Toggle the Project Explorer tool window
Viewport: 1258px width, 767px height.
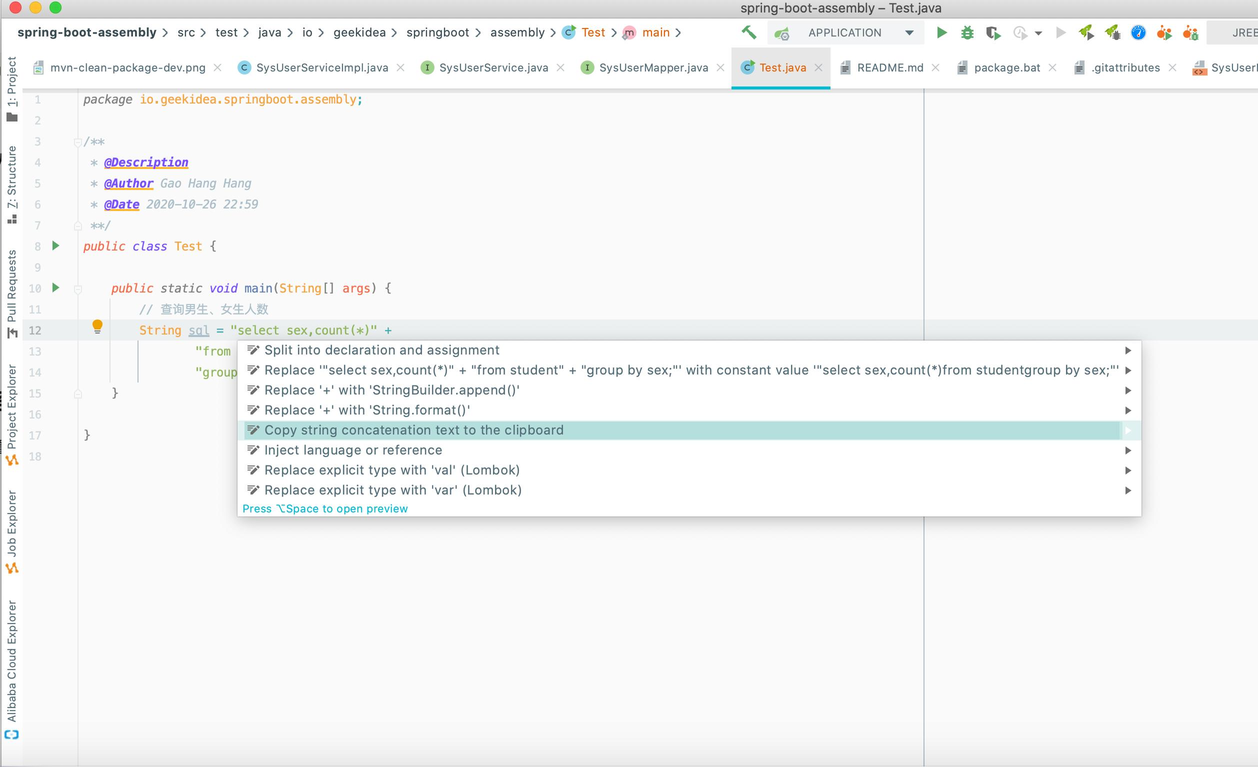12,415
